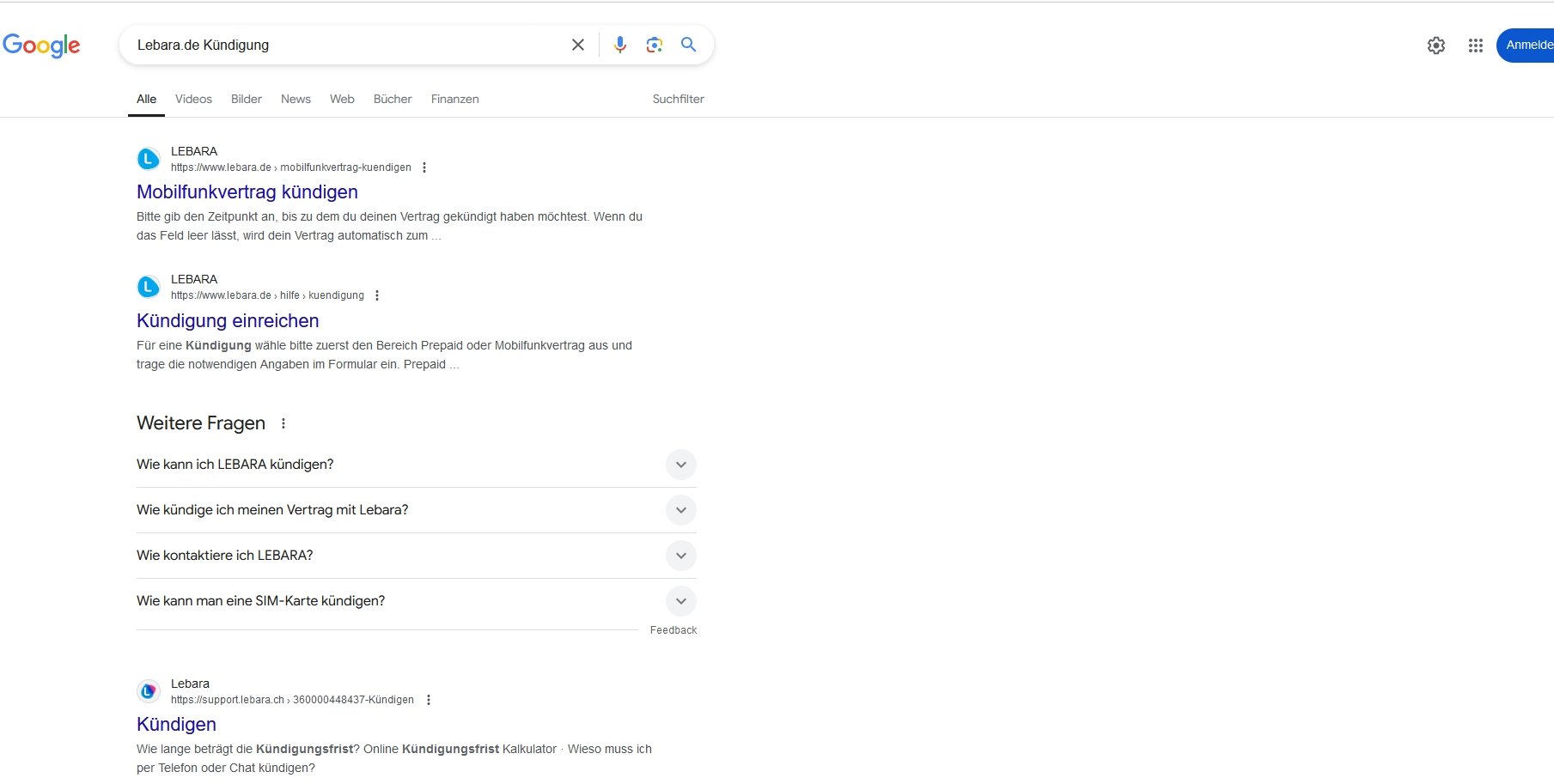Viewport: 1554px width, 784px height.
Task: Switch to the Bücher tab
Action: pyautogui.click(x=393, y=99)
